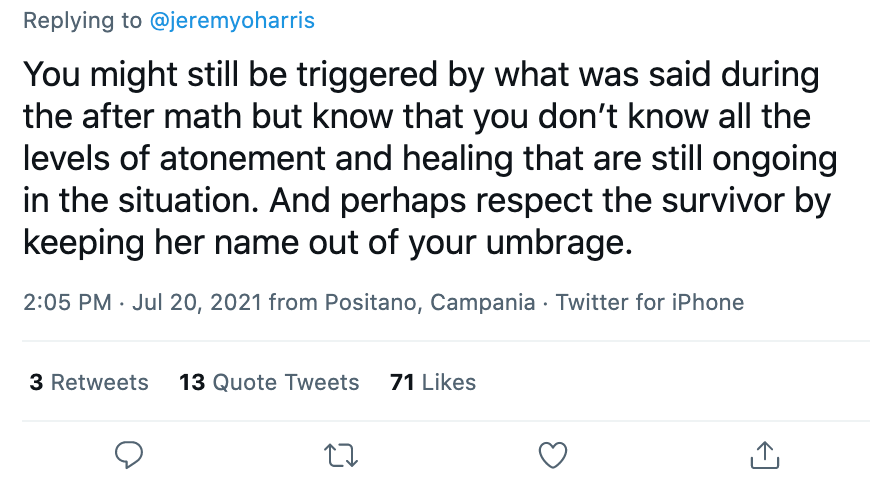892x488 pixels.
Task: Click the word 'atonement' in the tweet
Action: click(242, 159)
